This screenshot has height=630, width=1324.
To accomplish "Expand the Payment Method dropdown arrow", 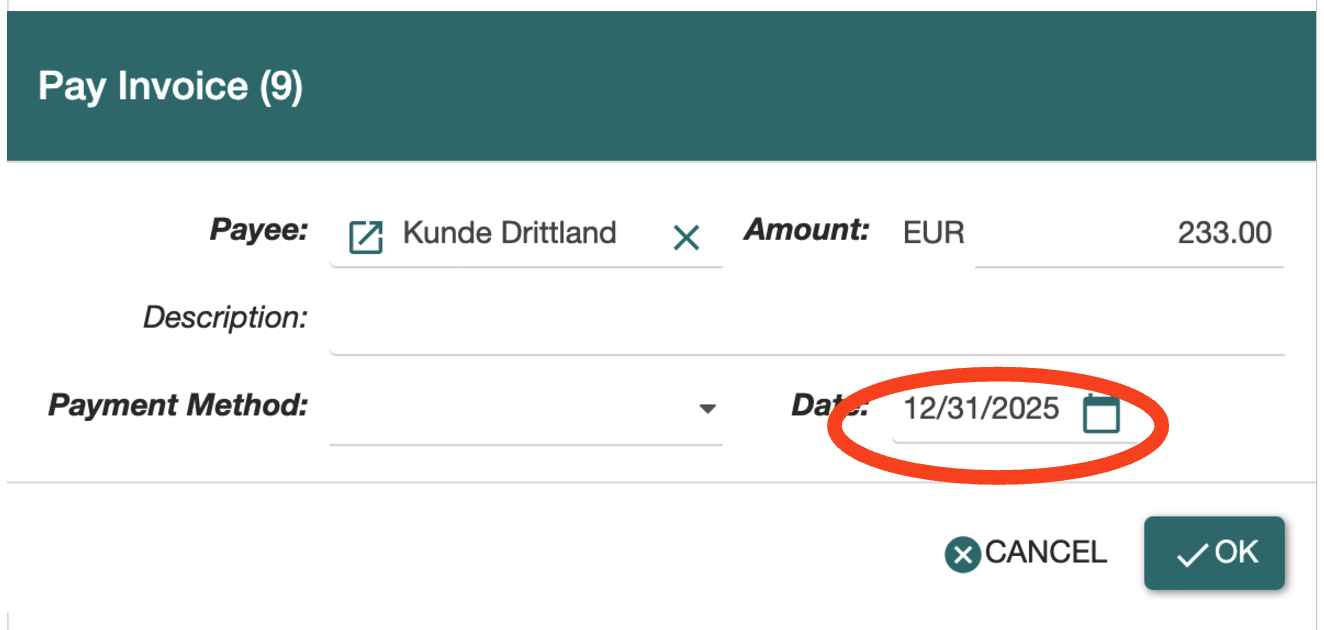I will point(708,409).
